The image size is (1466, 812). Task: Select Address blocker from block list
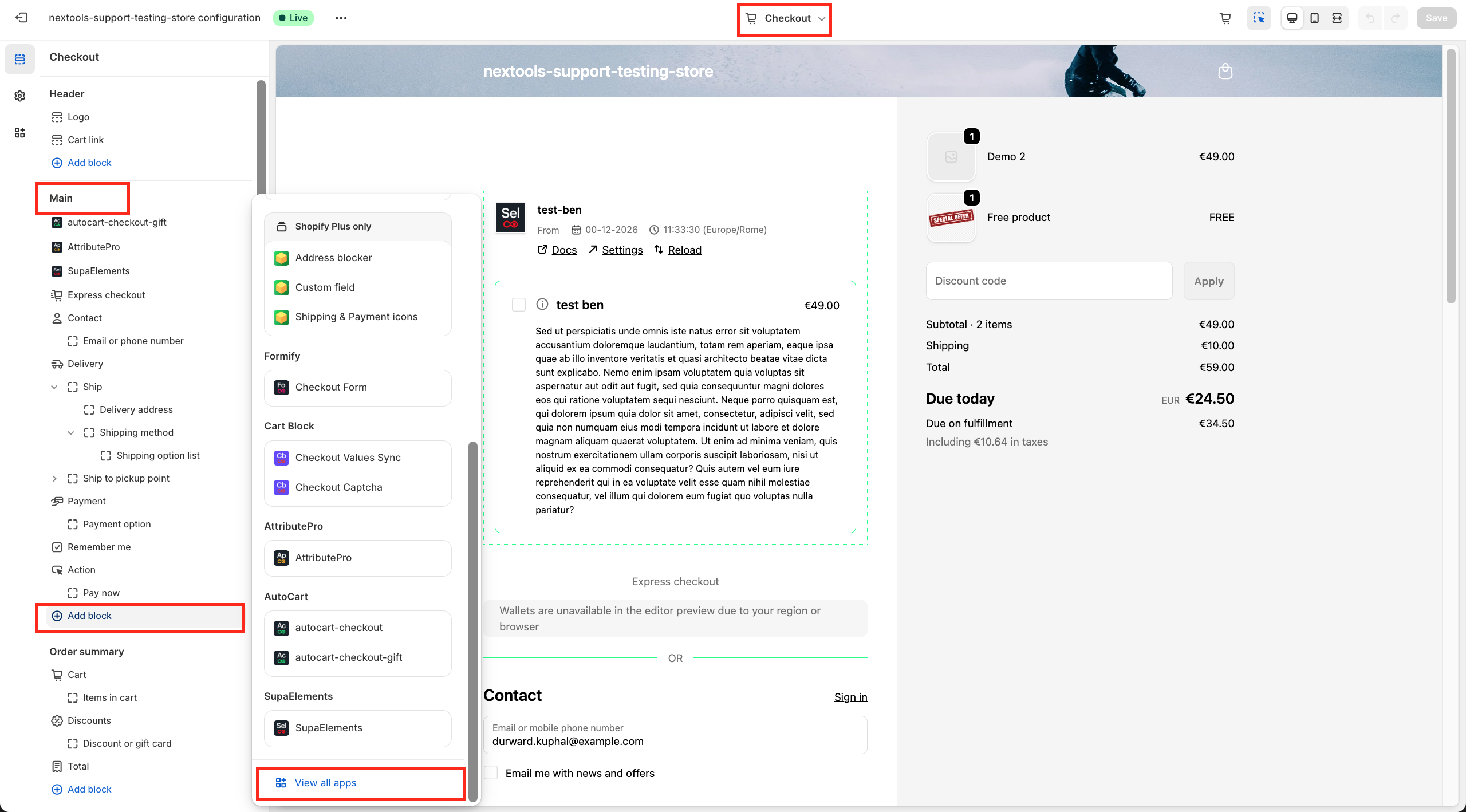(333, 258)
